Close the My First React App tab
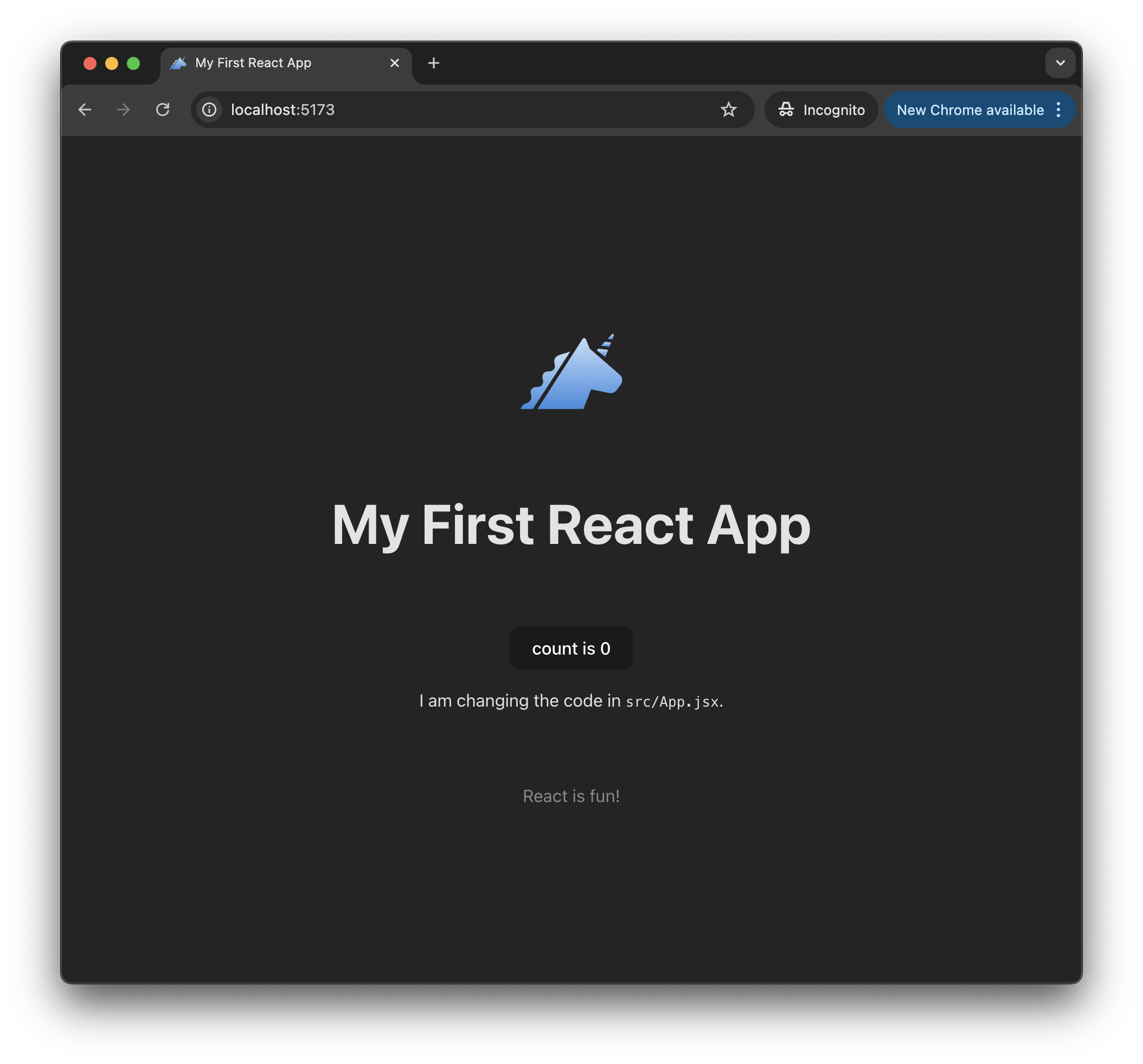Viewport: 1143px width, 1064px height. pos(394,63)
